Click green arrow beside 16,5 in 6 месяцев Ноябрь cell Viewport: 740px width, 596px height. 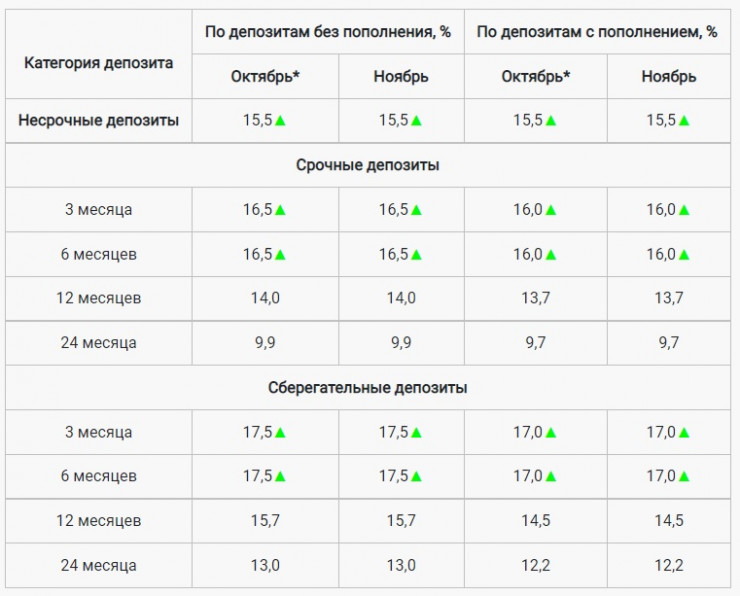coord(416,255)
